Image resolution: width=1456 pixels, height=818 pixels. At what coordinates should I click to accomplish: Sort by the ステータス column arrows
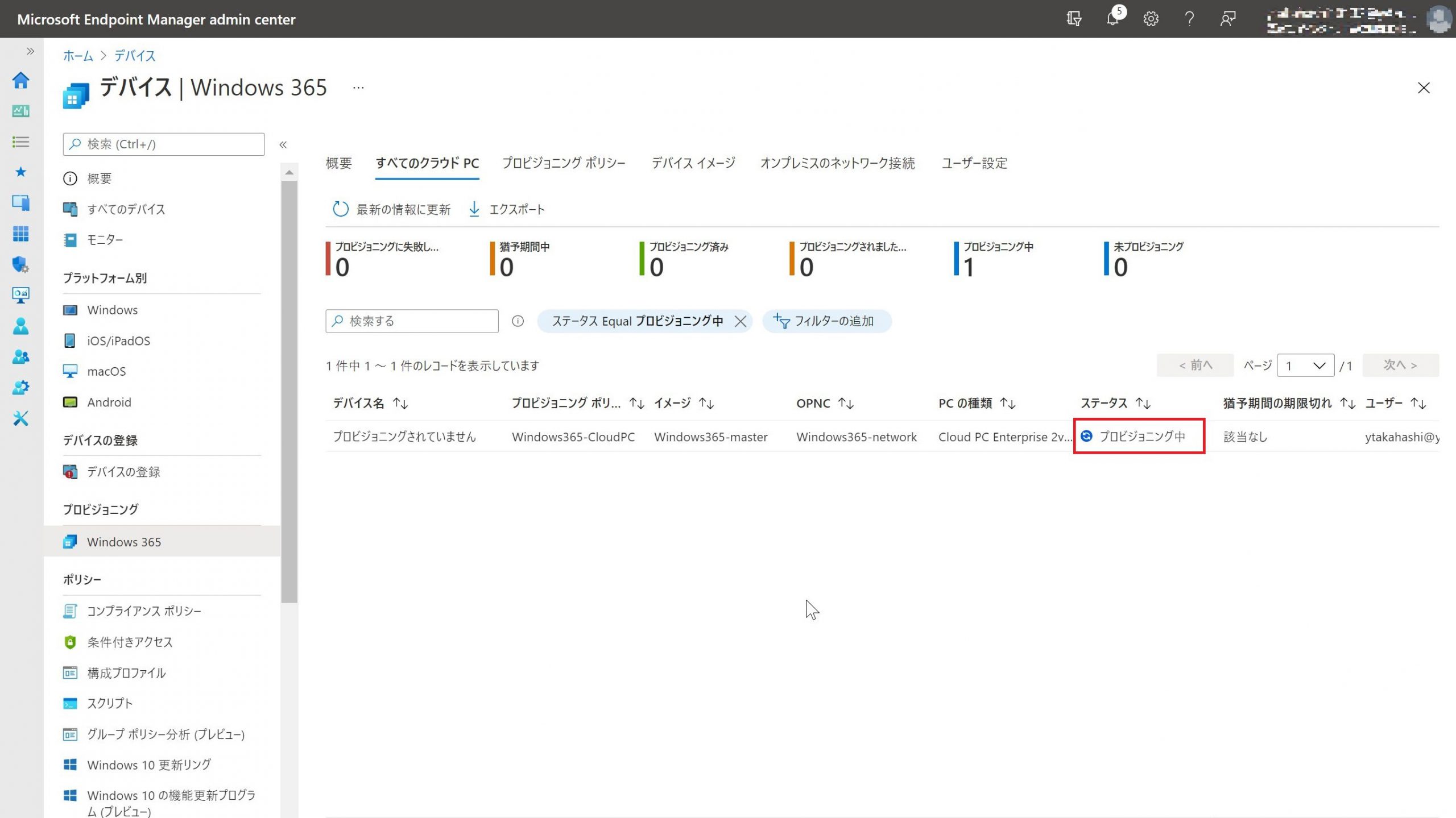click(x=1143, y=403)
